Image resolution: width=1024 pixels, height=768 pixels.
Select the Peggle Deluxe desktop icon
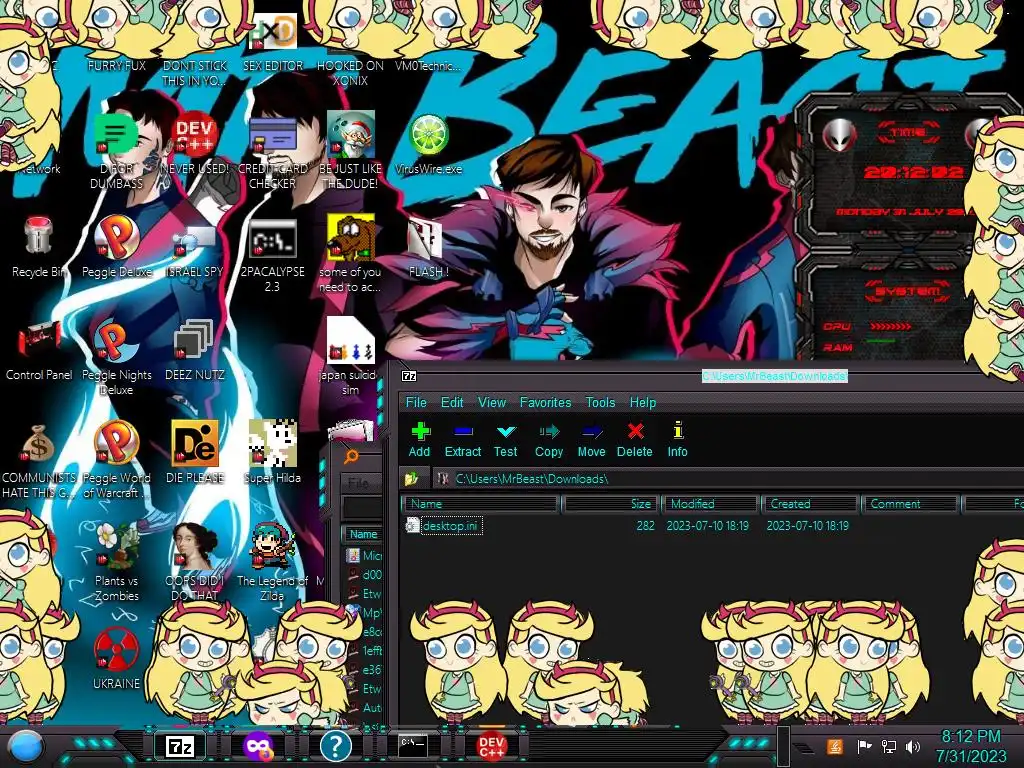click(117, 247)
